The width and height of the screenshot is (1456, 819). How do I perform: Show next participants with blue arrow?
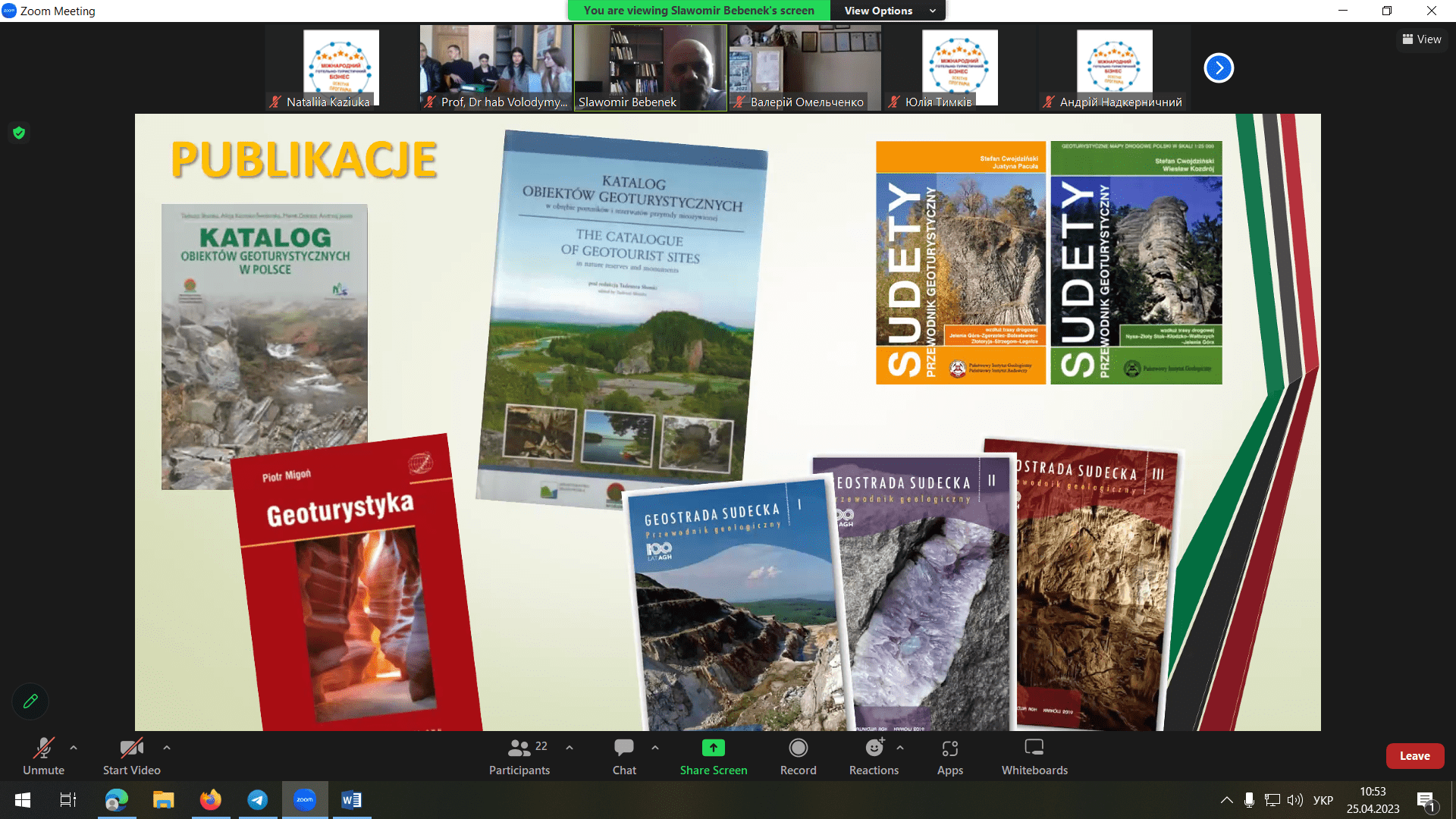click(1219, 68)
